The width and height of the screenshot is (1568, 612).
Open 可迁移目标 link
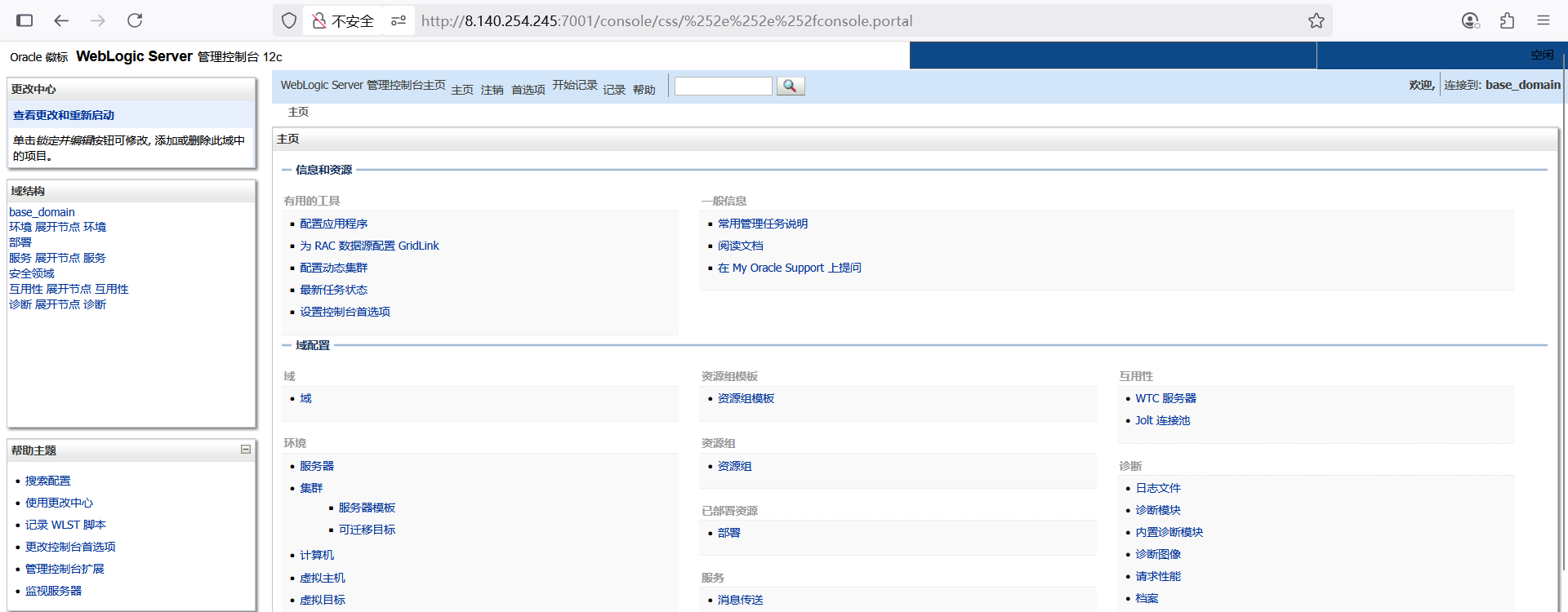coord(367,530)
